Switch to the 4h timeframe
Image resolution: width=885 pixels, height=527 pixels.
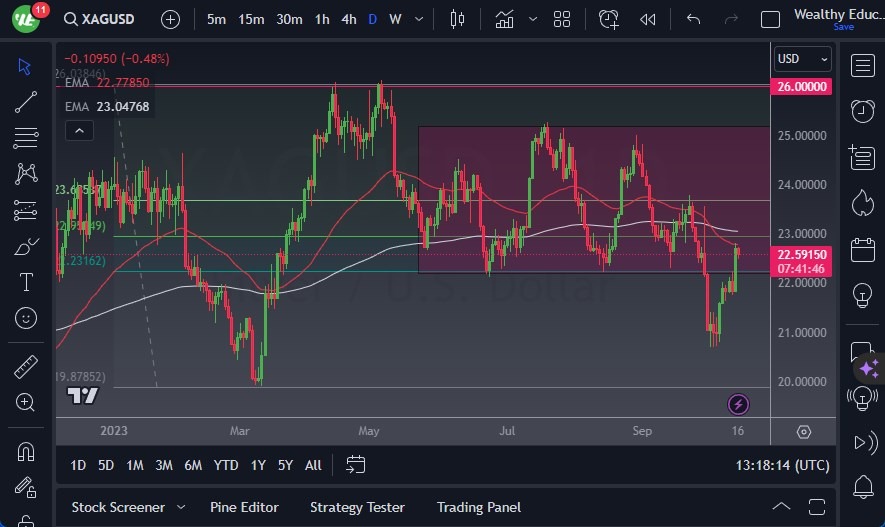click(348, 19)
